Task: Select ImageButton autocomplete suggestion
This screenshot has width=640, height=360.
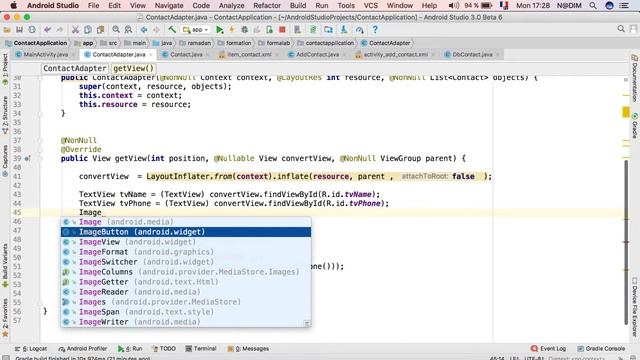Action: pos(186,232)
